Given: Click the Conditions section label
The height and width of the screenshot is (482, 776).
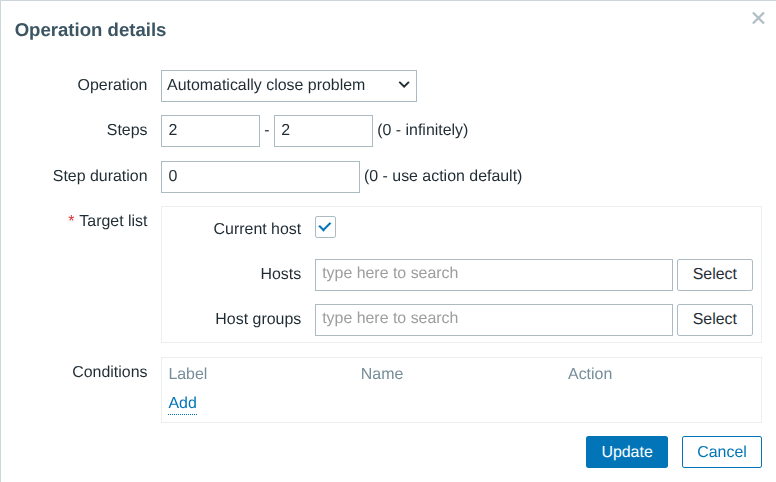Looking at the screenshot, I should tap(109, 372).
